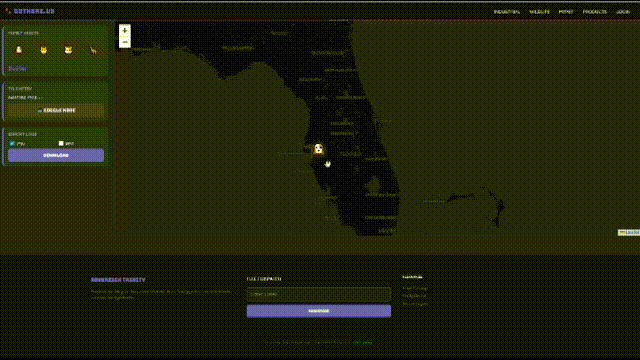This screenshot has height=360, width=640.
Task: Click the email input field in the footer
Action: pos(319,294)
